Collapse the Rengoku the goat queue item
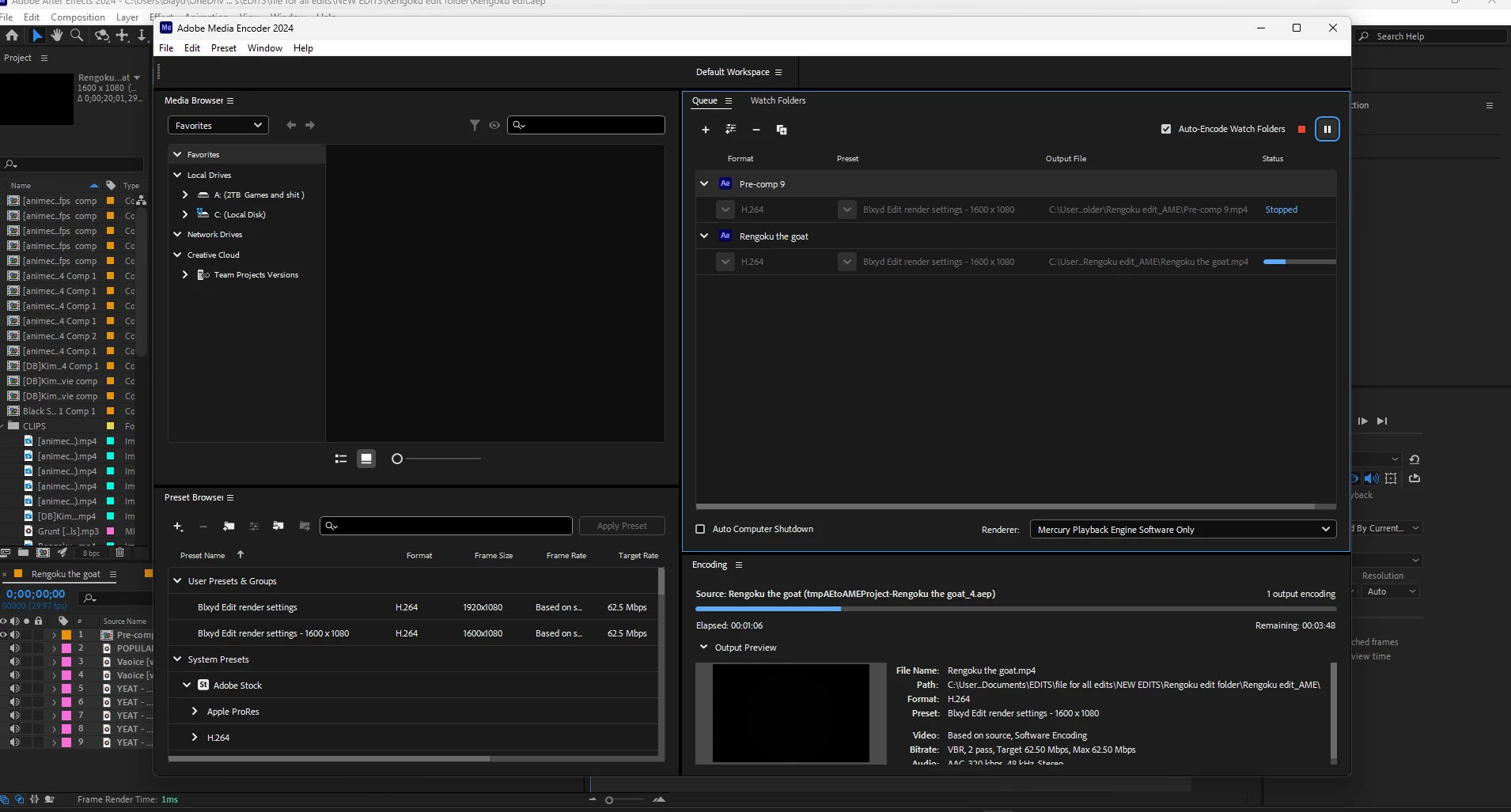This screenshot has width=1511, height=812. pos(704,236)
